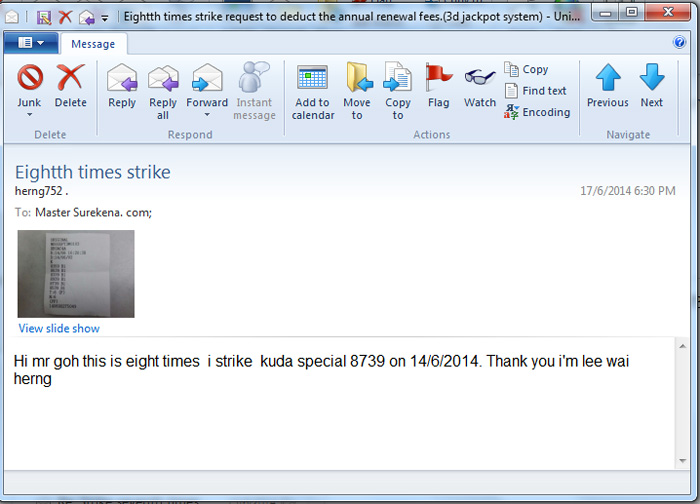The height and width of the screenshot is (504, 700).
Task: Go to the Previous message
Action: point(607,78)
